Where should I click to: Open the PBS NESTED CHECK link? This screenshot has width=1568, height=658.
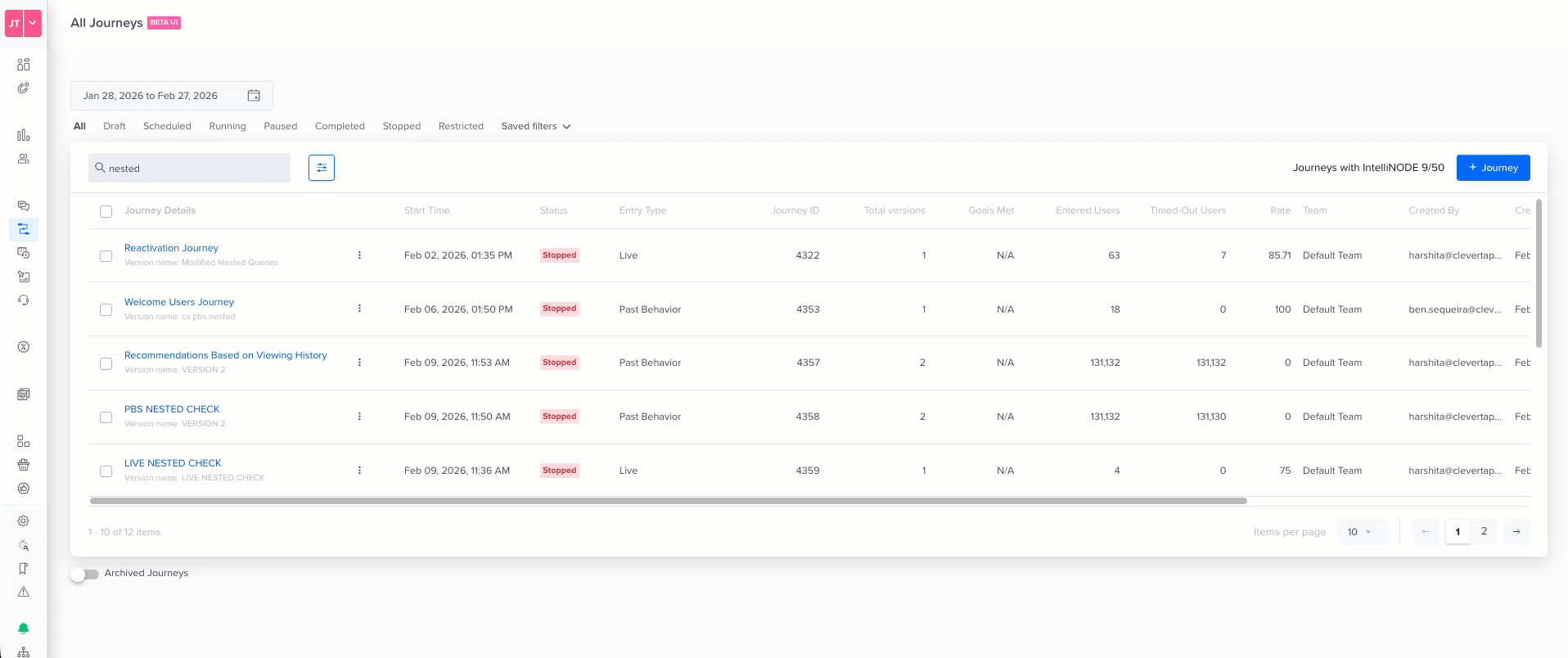pyautogui.click(x=172, y=409)
